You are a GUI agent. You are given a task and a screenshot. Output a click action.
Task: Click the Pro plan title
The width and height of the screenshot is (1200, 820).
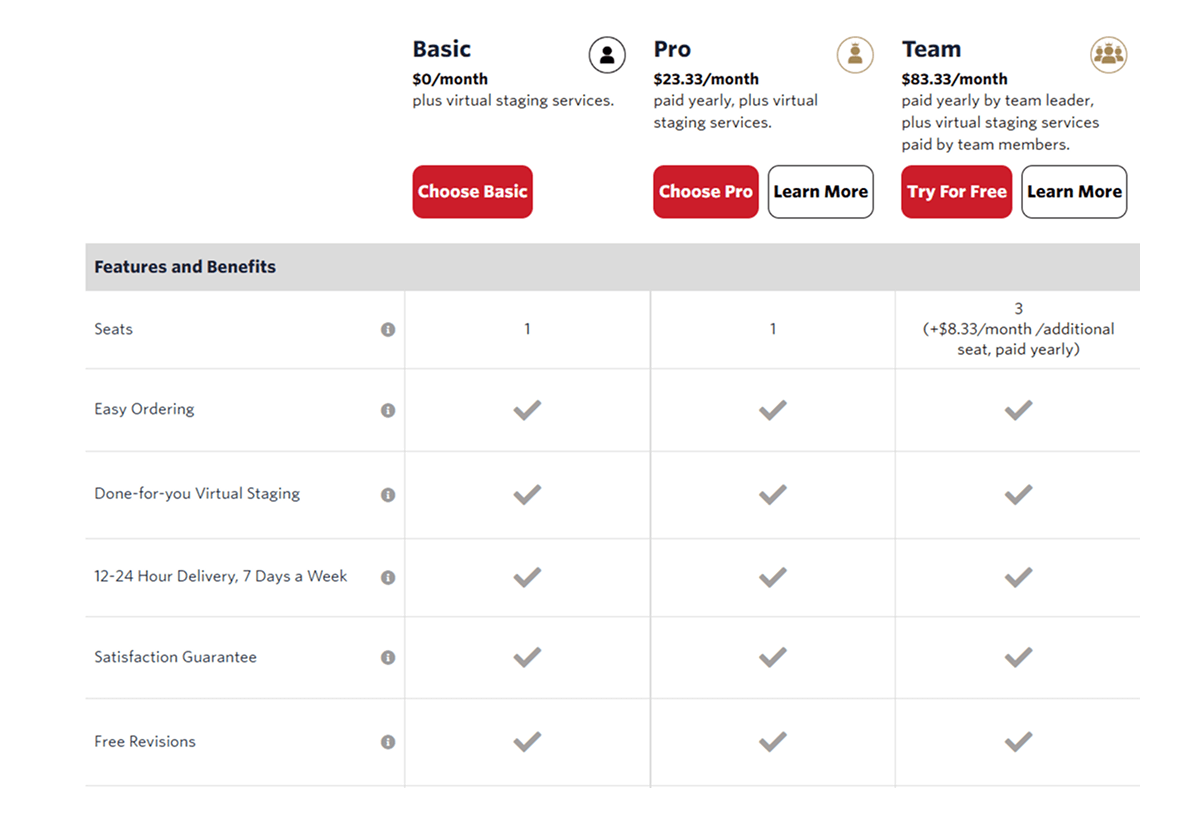coord(672,49)
